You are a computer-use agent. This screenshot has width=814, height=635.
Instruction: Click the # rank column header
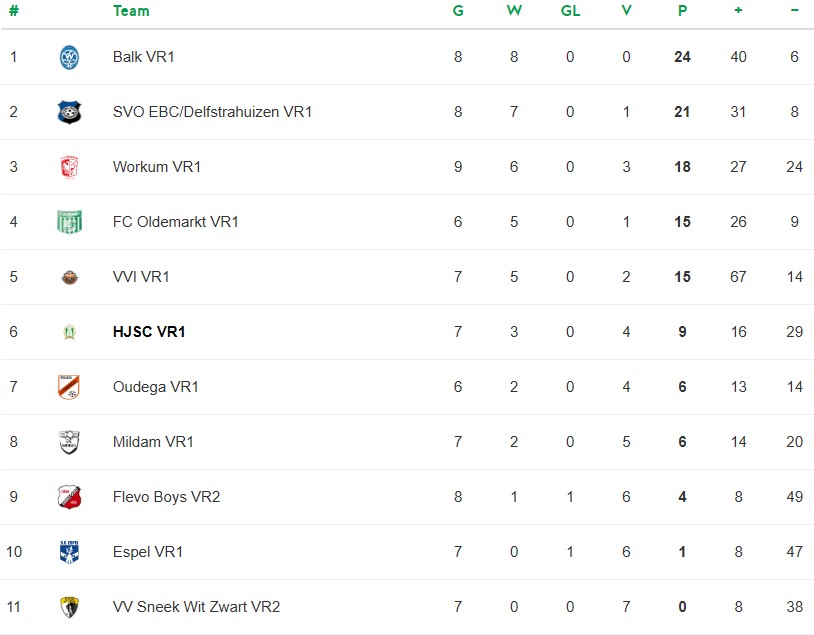(x=14, y=11)
